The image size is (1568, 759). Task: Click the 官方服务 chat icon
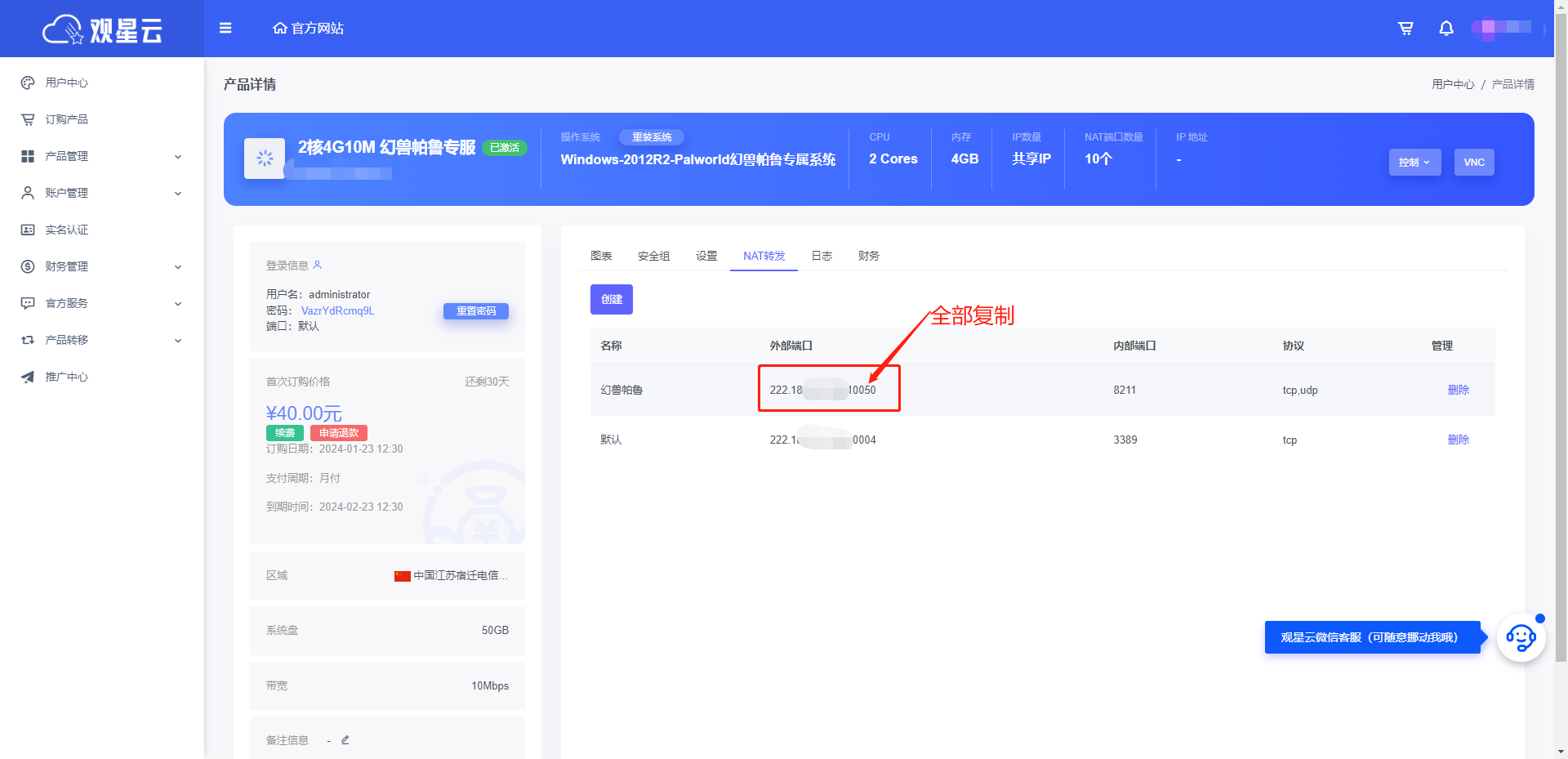click(28, 303)
